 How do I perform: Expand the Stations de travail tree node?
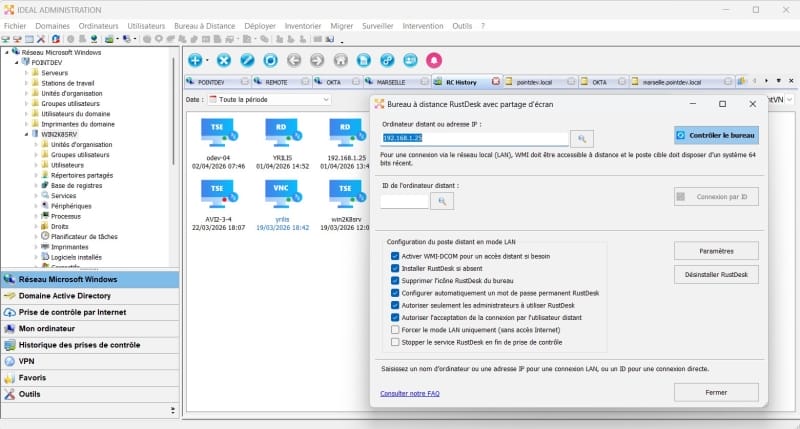26,83
